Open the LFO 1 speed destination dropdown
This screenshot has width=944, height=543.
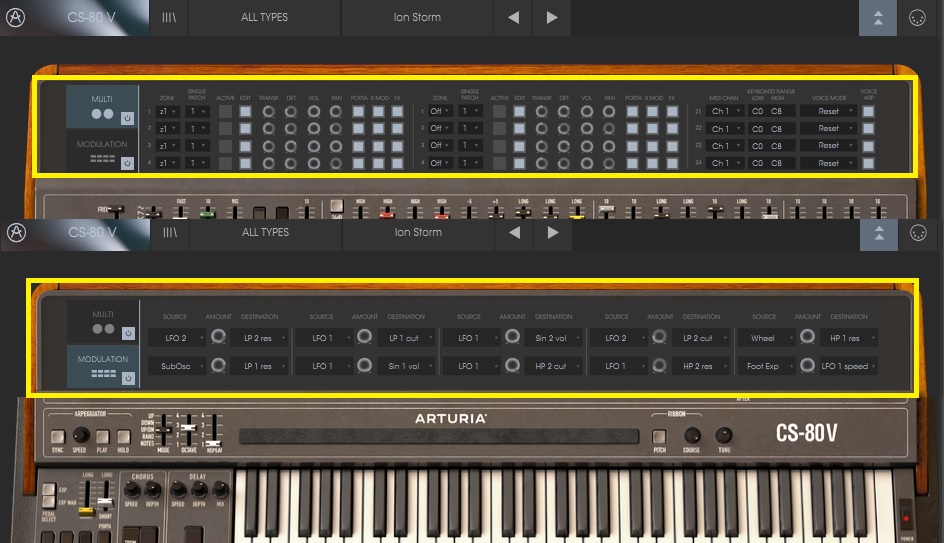849,365
